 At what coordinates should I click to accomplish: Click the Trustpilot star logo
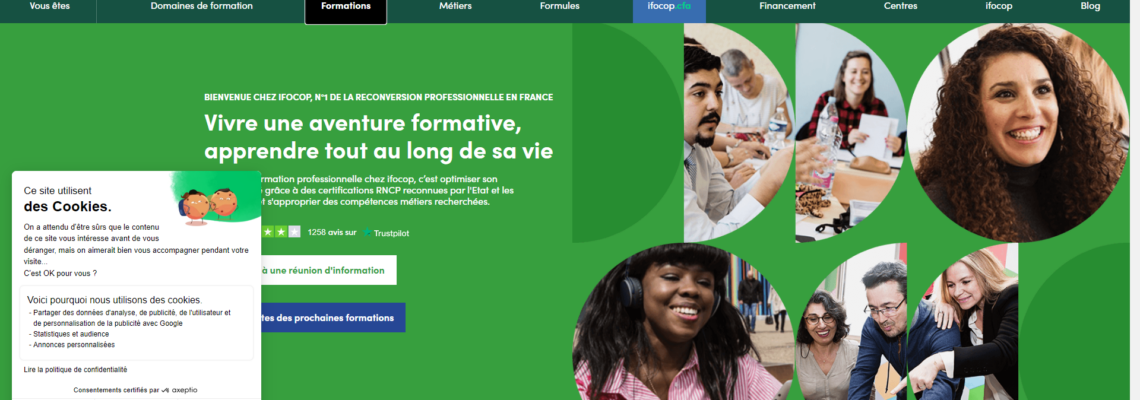pos(367,233)
